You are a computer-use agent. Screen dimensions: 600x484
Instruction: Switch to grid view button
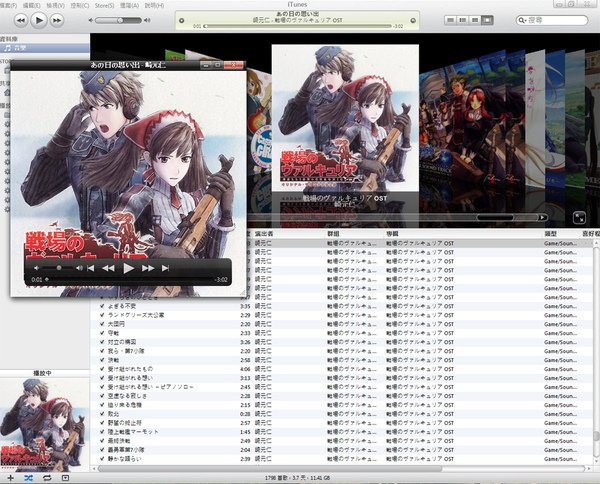(x=475, y=20)
